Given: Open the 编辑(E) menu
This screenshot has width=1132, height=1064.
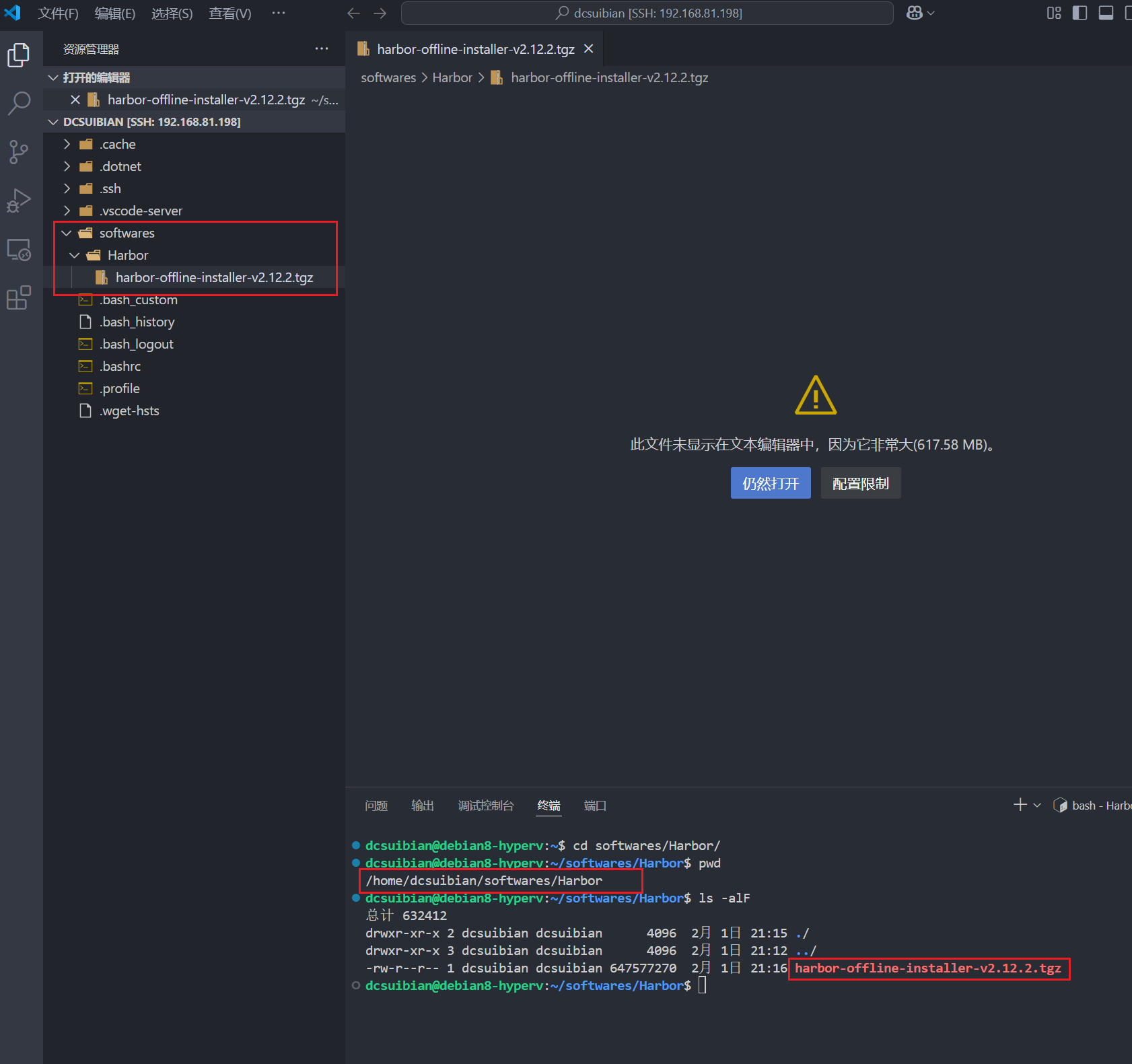Looking at the screenshot, I should (x=115, y=13).
